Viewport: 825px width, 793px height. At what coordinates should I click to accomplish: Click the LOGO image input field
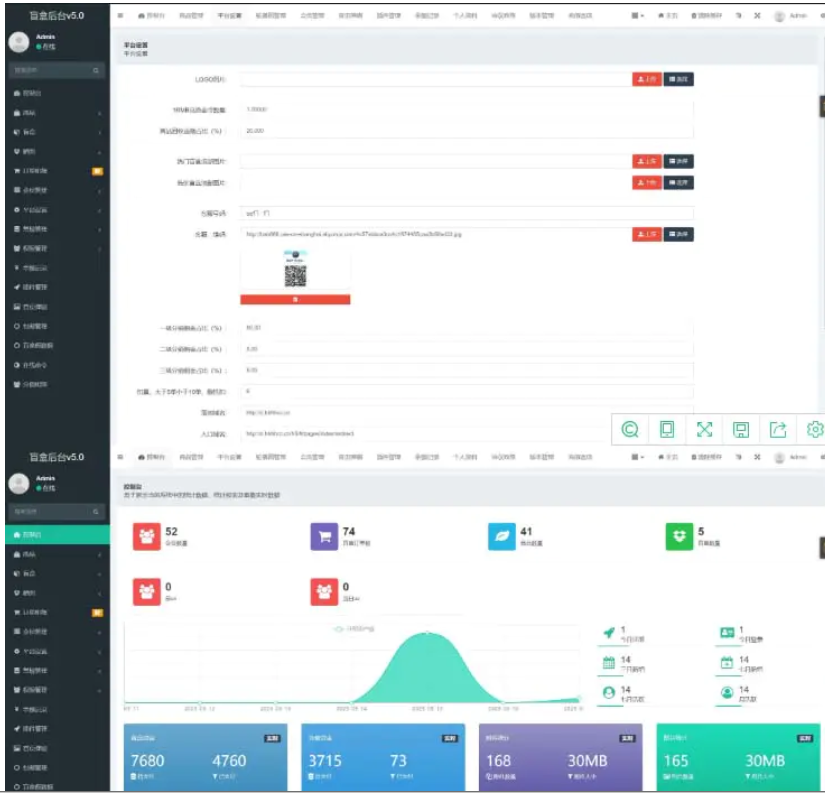coord(436,79)
